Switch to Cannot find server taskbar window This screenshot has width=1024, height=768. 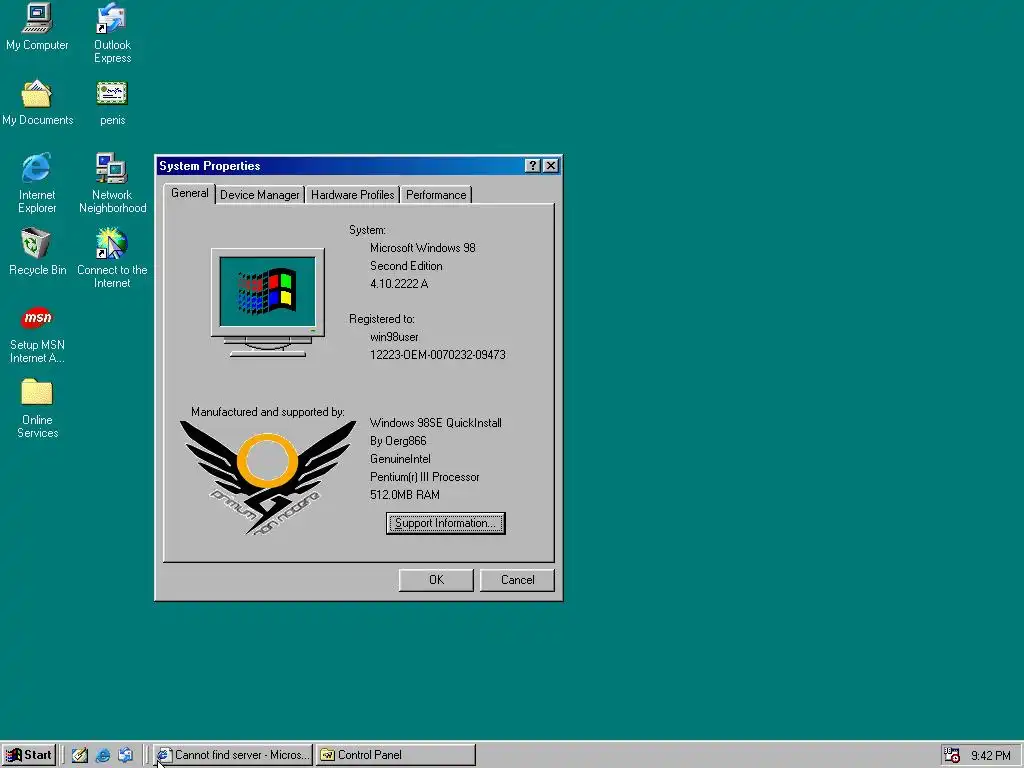pyautogui.click(x=233, y=755)
